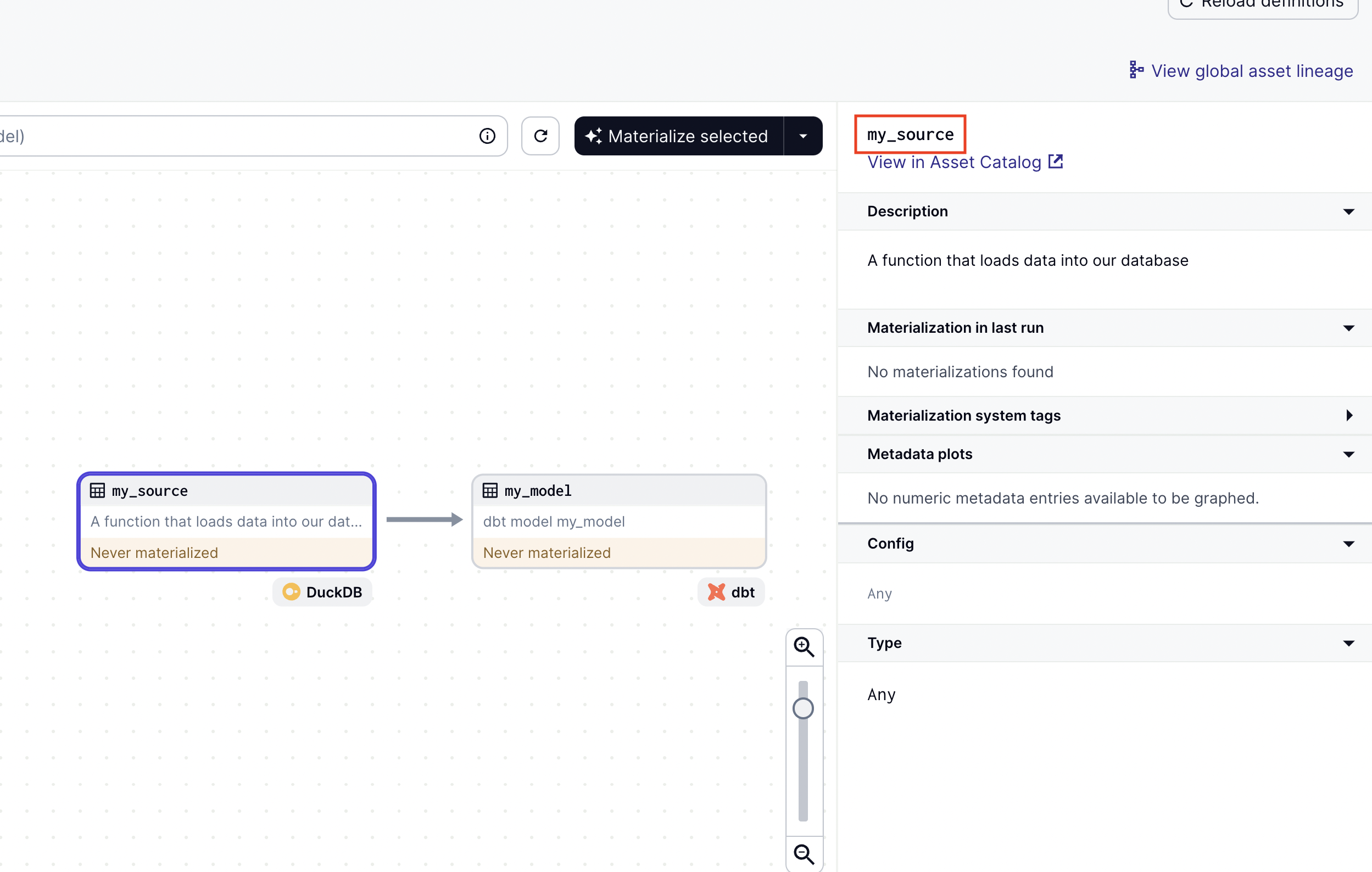Click the refresh graph icon button
Viewport: 1372px width, 872px height.
tap(540, 136)
